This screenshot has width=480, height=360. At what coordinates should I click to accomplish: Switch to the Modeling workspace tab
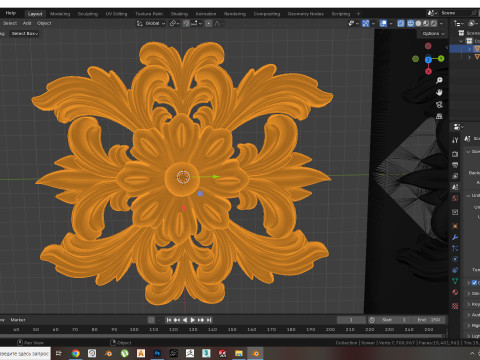click(x=60, y=14)
